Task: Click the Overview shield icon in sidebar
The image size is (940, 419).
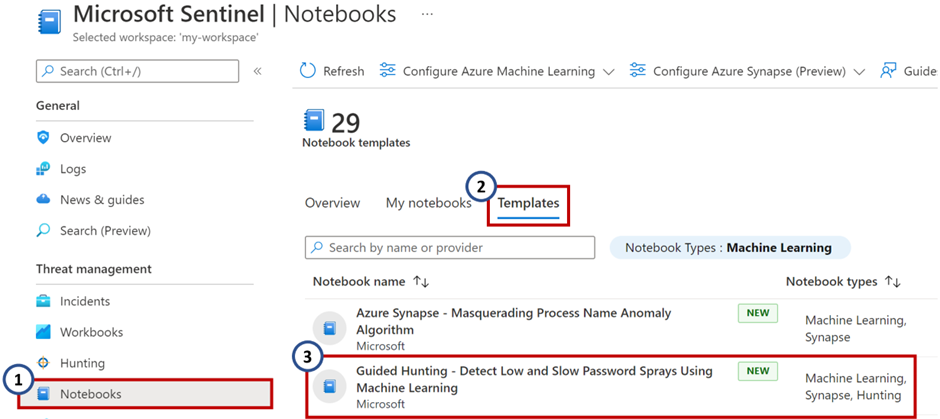Action: point(43,138)
